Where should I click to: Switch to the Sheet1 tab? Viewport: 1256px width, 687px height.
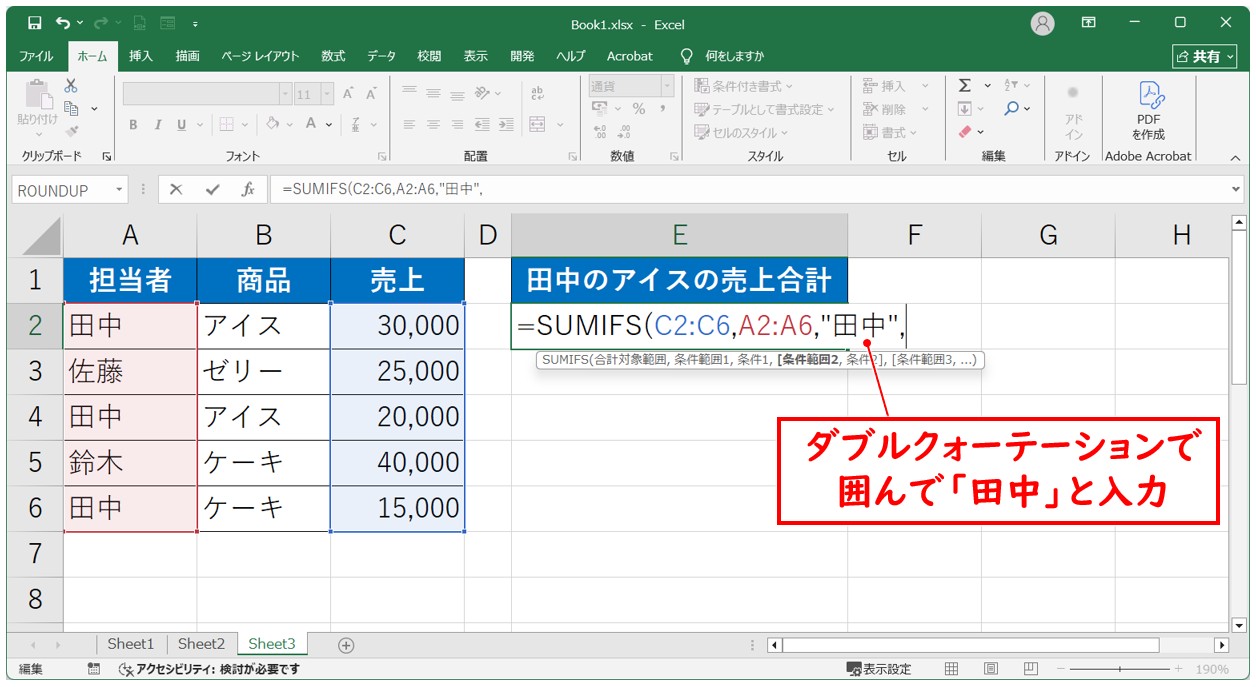(x=131, y=645)
